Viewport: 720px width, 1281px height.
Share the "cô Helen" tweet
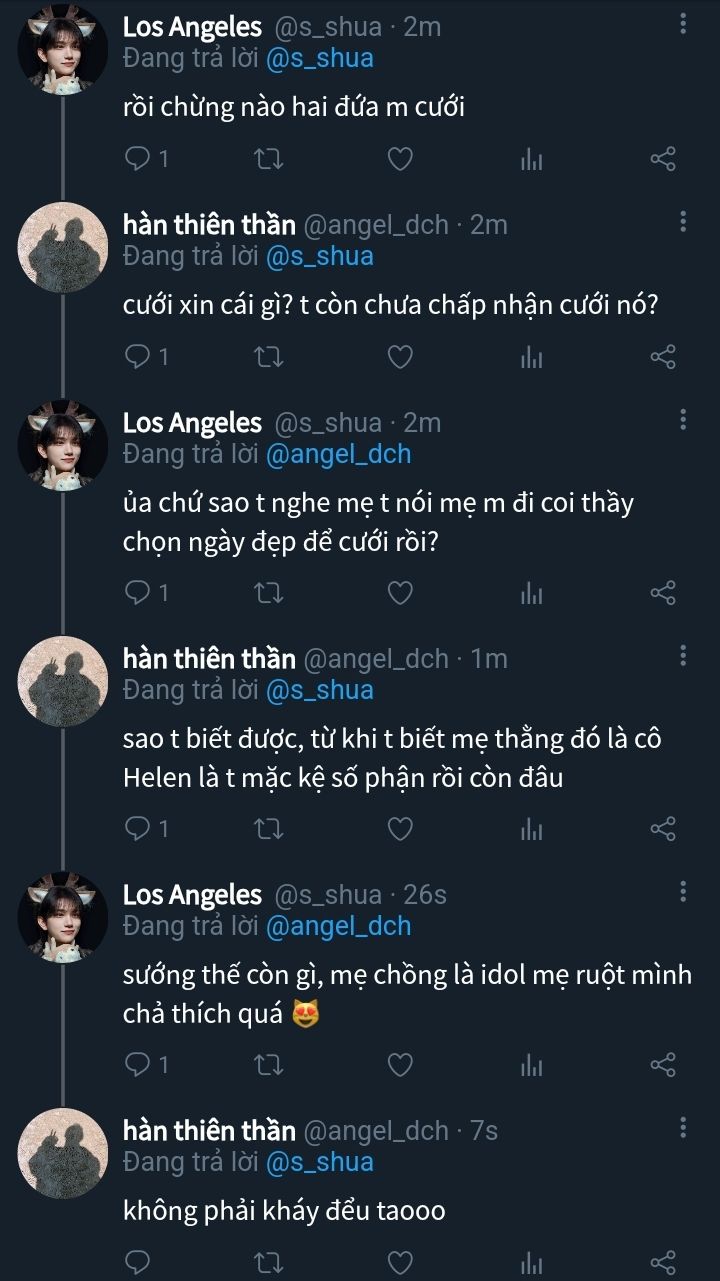(x=663, y=829)
